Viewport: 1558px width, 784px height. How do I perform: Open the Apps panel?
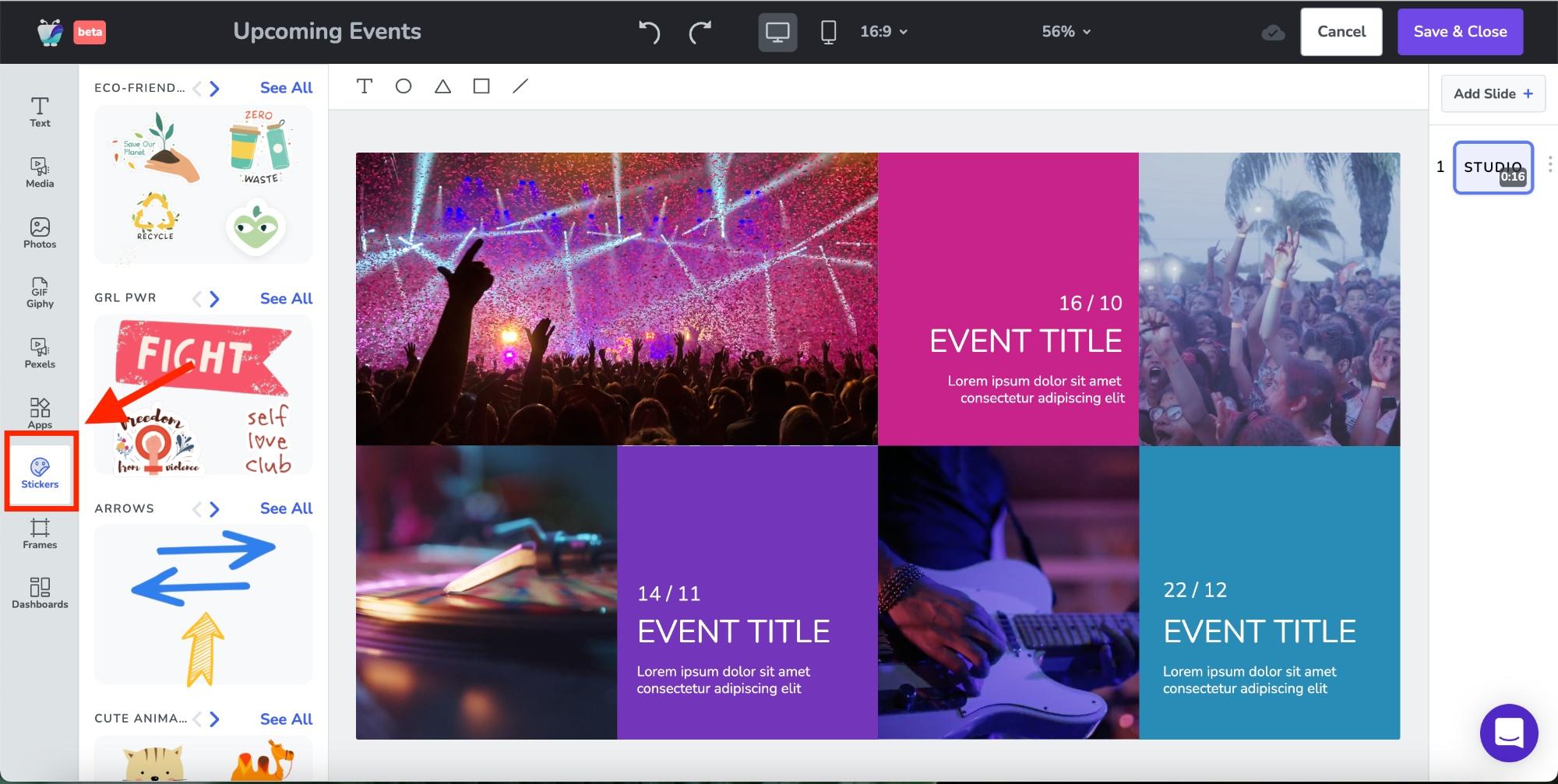point(40,413)
